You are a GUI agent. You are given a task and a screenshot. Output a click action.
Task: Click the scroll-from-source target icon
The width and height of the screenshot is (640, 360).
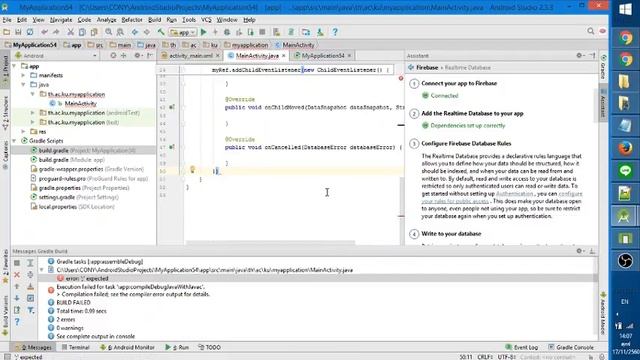click(113, 56)
